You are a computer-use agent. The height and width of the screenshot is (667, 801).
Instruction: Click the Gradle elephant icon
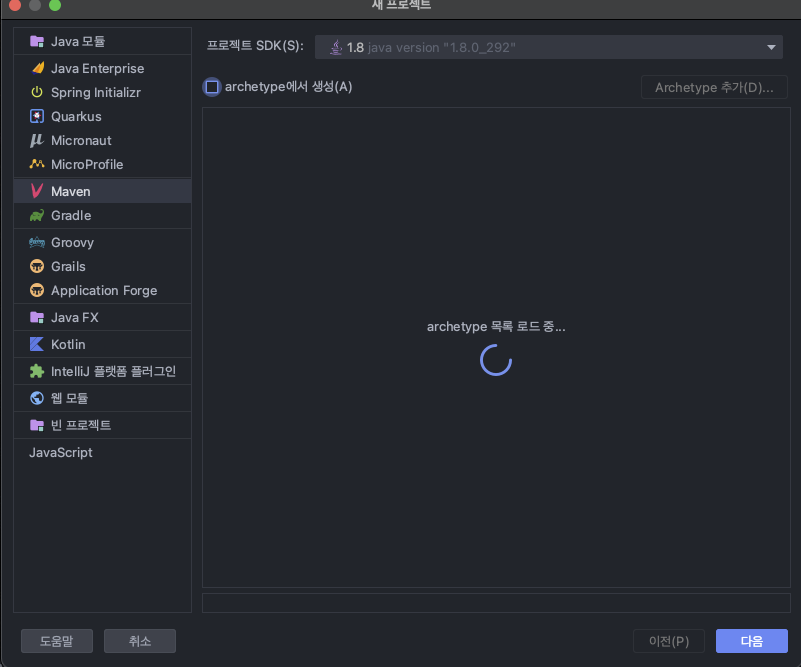pyautogui.click(x=37, y=216)
